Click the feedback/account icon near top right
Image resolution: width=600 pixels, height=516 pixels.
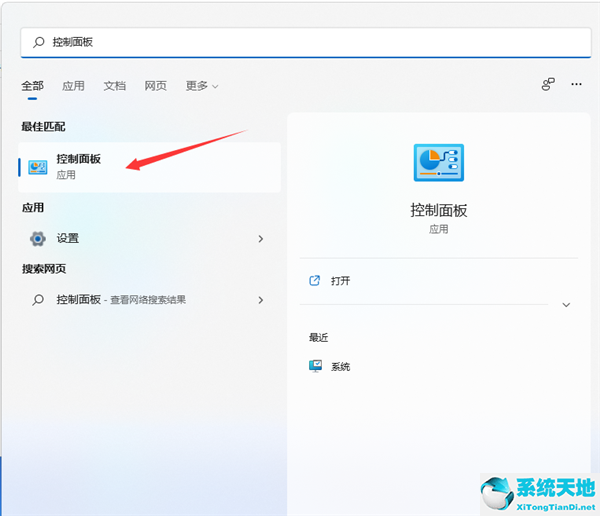tap(548, 84)
